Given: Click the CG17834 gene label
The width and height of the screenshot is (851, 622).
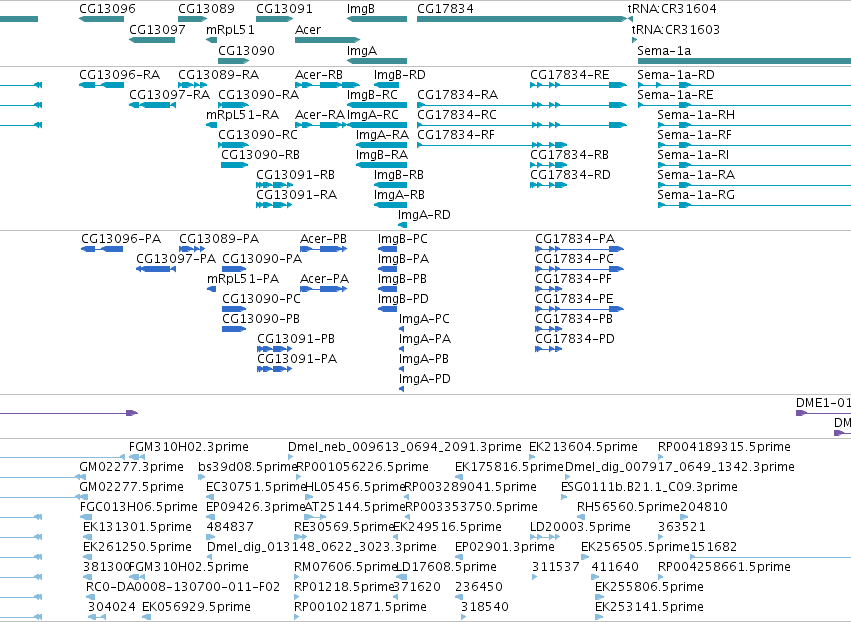Looking at the screenshot, I should [445, 9].
